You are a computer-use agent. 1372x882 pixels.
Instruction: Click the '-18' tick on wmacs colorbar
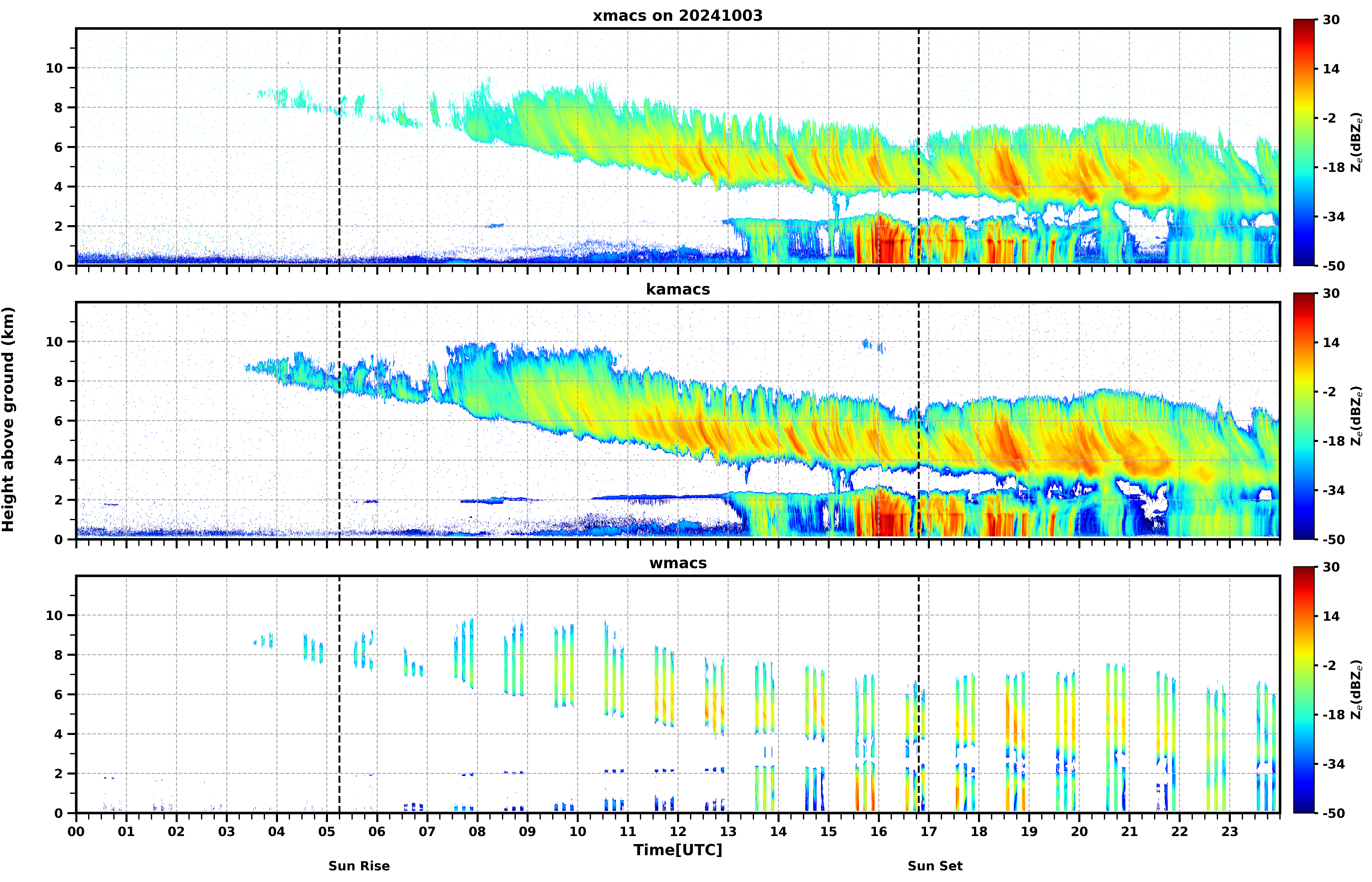(1334, 715)
